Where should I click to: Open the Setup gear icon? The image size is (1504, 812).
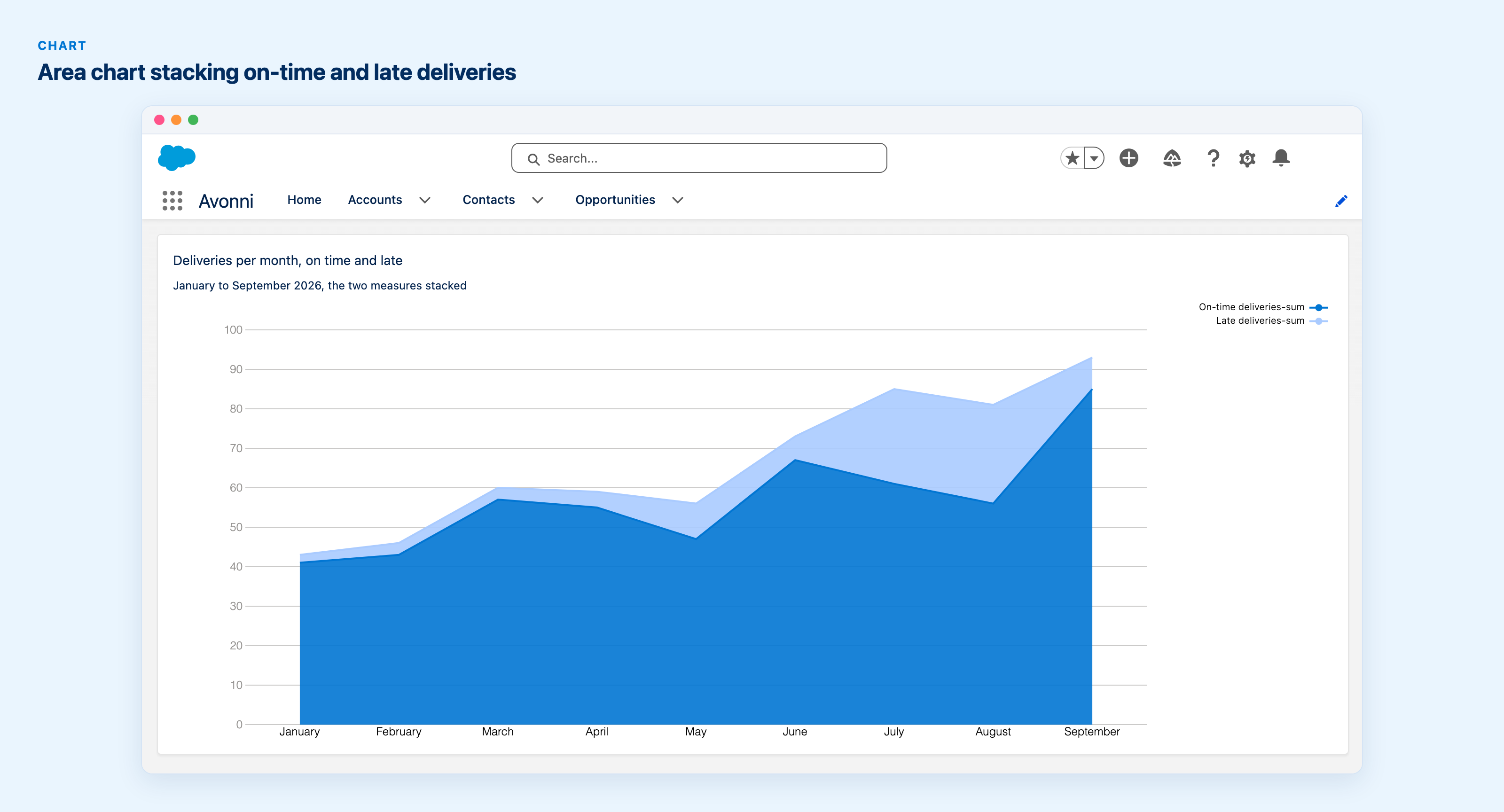pyautogui.click(x=1247, y=158)
